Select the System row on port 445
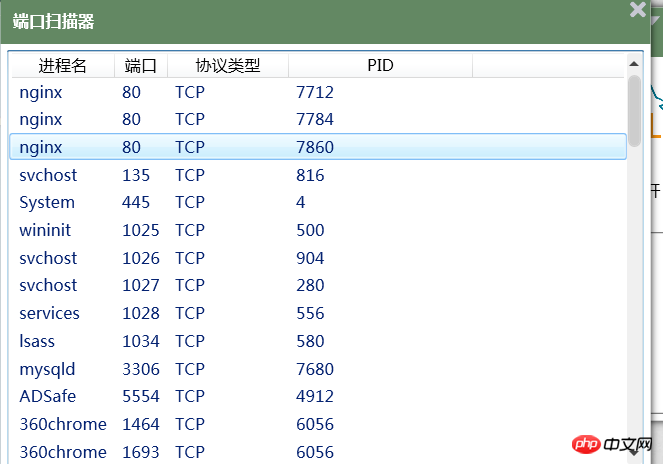This screenshot has height=464, width=663. (318, 202)
